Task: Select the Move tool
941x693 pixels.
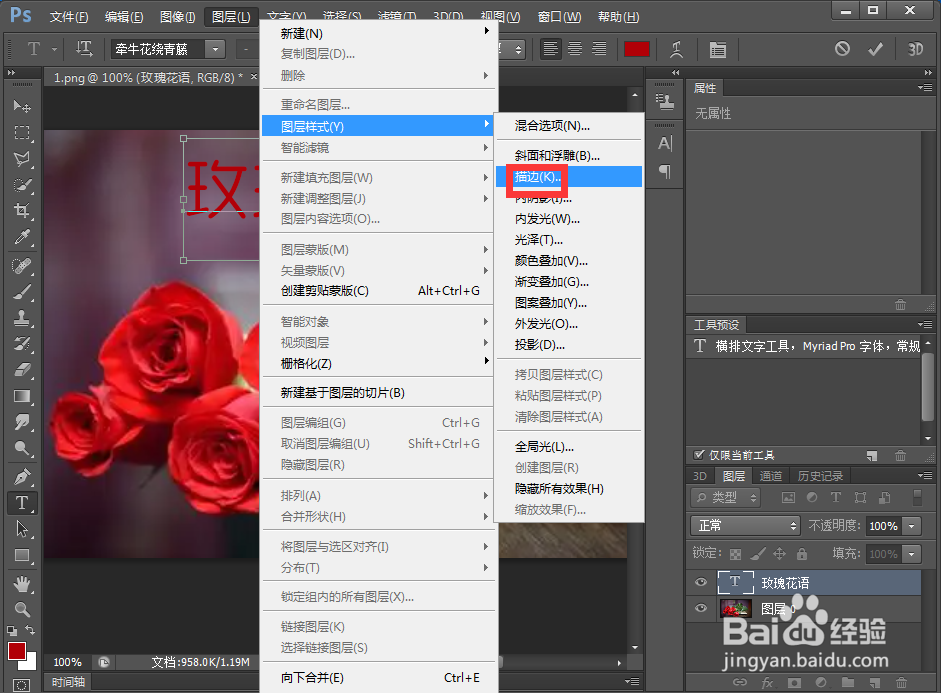Action: (22, 106)
